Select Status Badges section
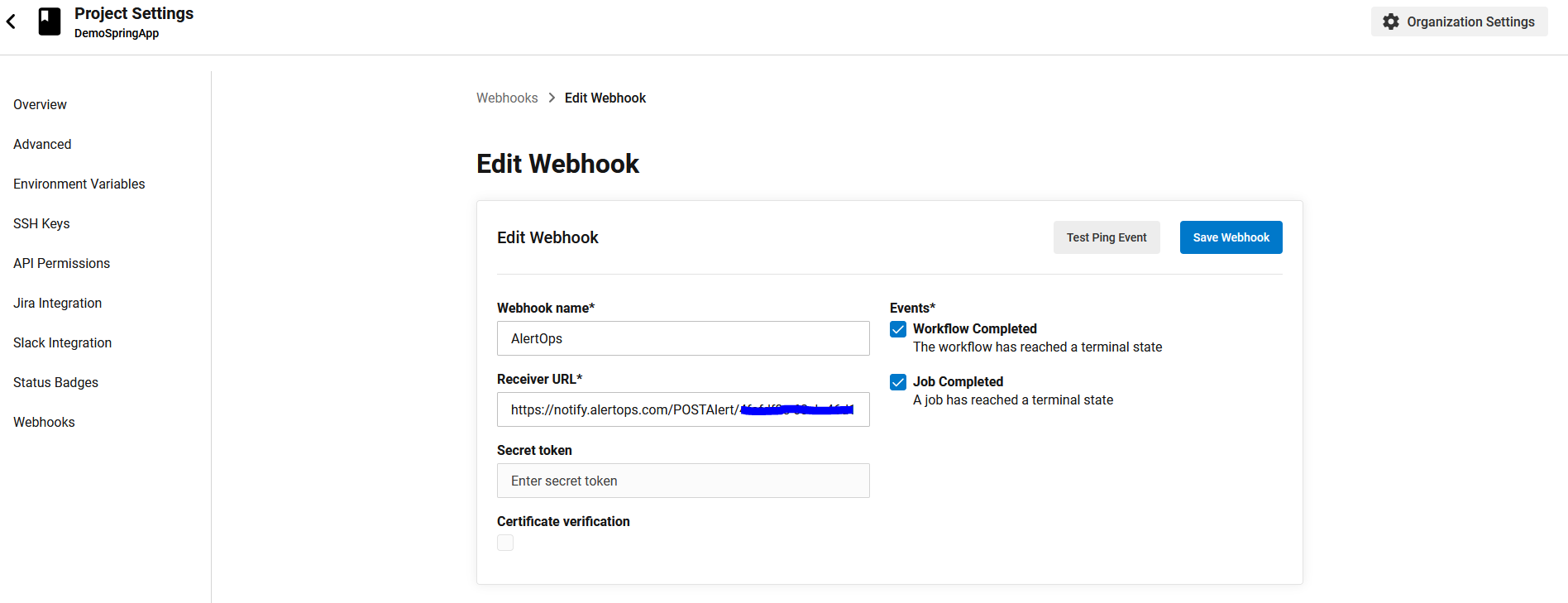This screenshot has width=1568, height=603. tap(55, 382)
